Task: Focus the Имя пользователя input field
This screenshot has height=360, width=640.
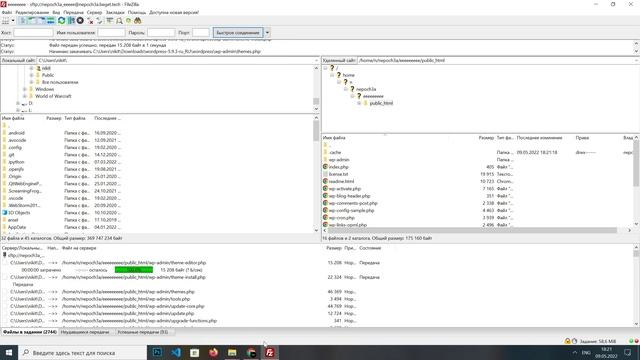Action: 111,33
